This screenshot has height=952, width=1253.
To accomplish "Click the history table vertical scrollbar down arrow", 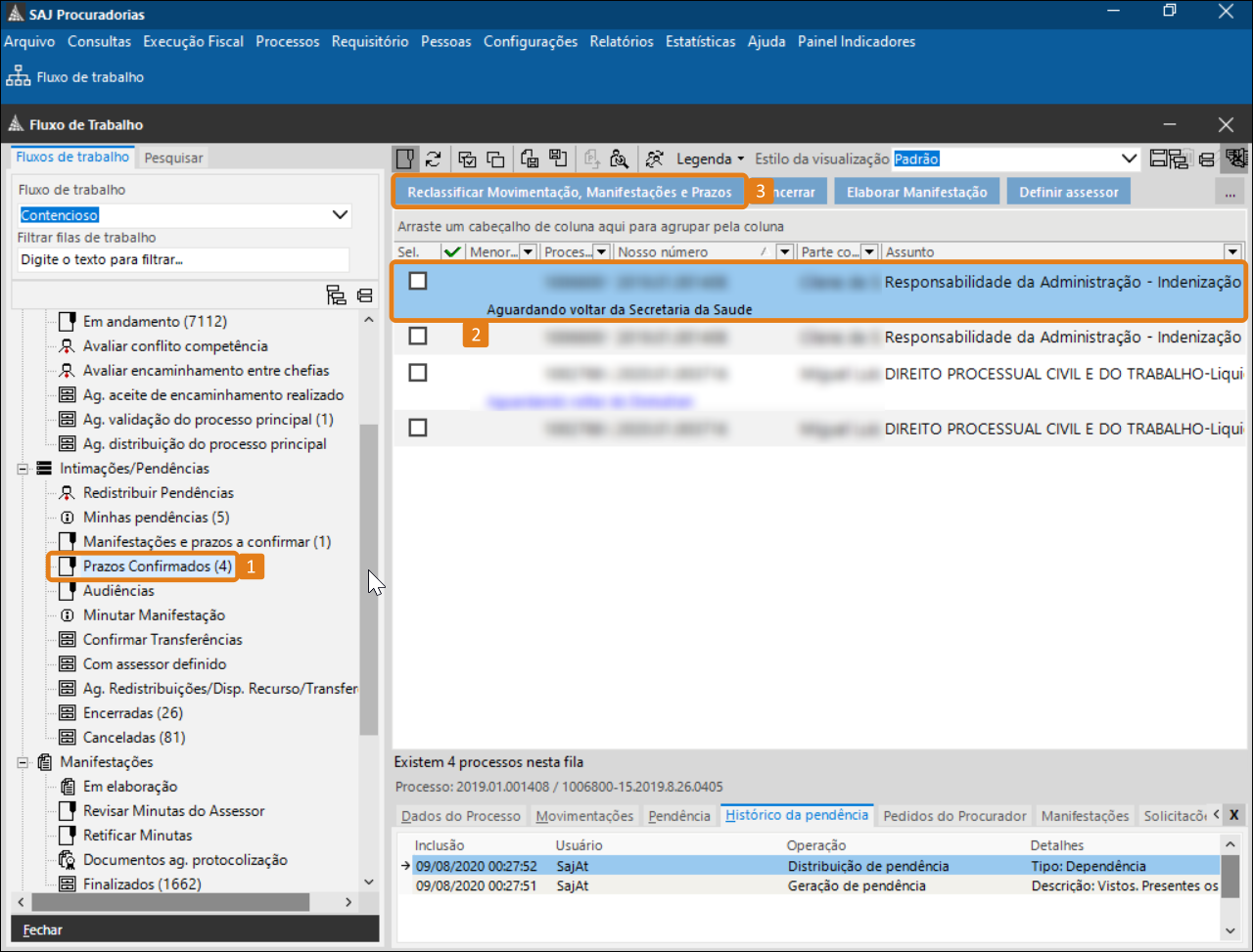I will pyautogui.click(x=1231, y=930).
